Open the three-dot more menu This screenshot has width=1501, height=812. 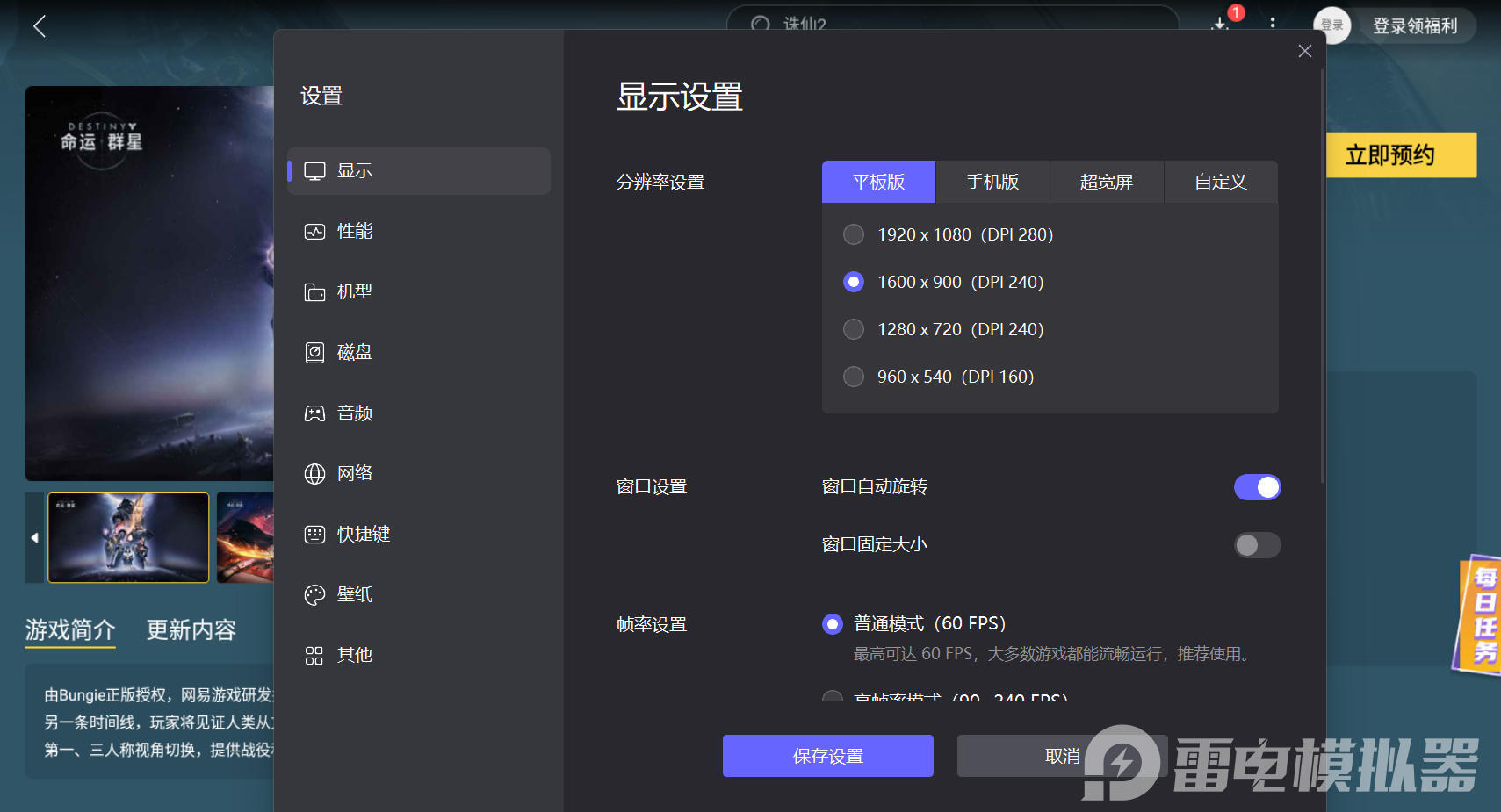click(x=1273, y=23)
